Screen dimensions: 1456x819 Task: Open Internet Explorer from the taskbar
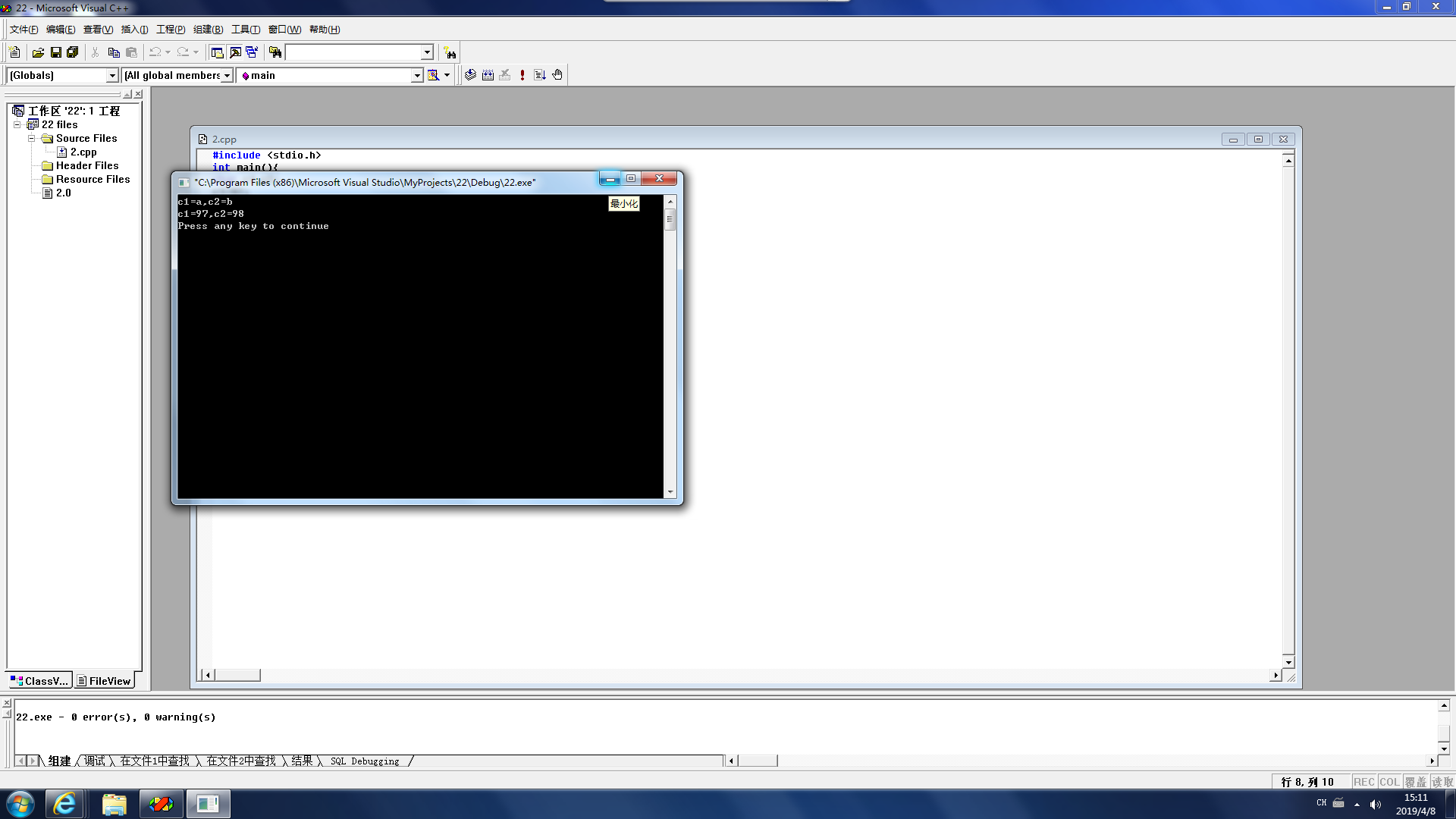coord(64,804)
